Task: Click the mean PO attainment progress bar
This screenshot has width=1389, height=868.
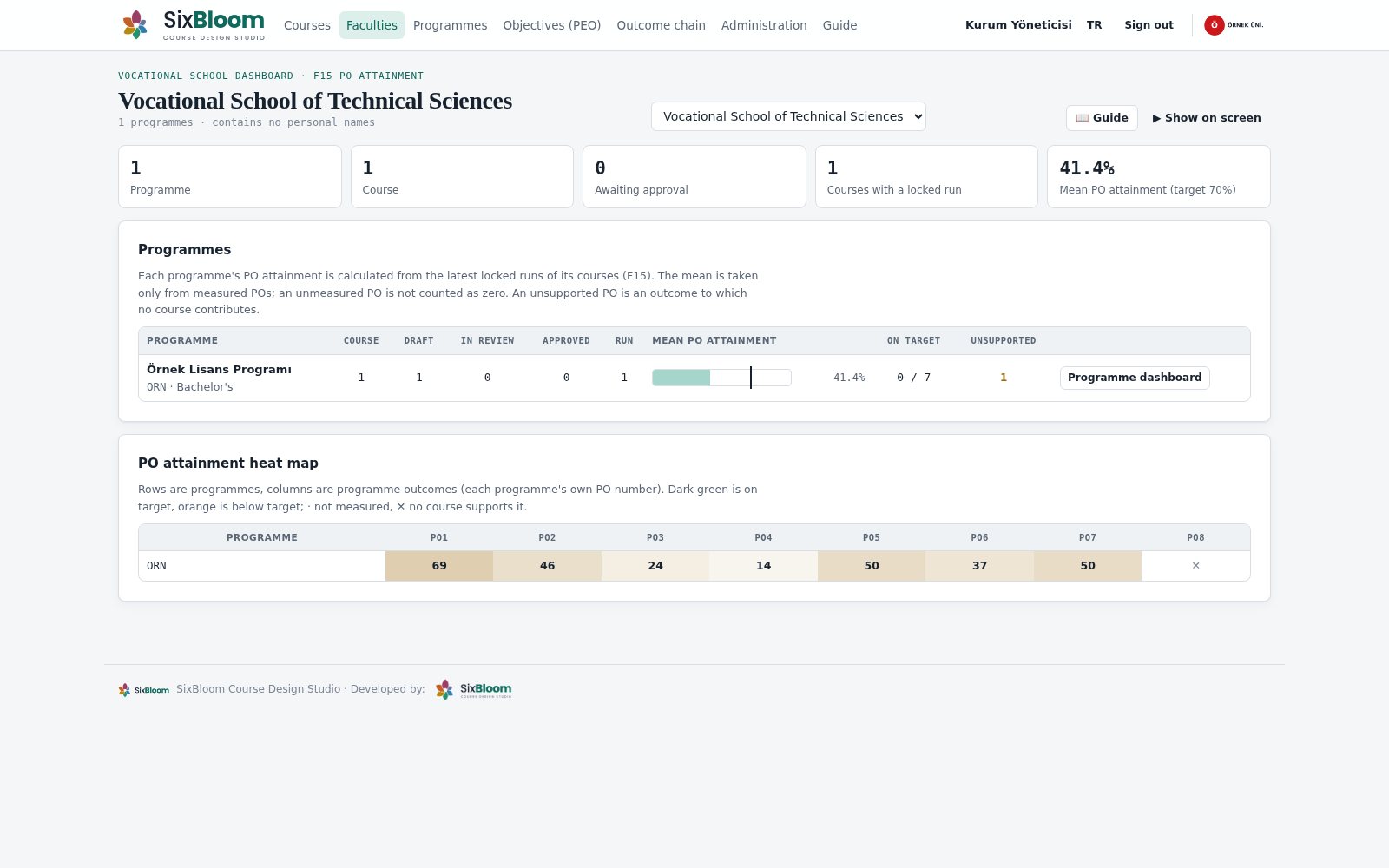Action: [x=721, y=378]
